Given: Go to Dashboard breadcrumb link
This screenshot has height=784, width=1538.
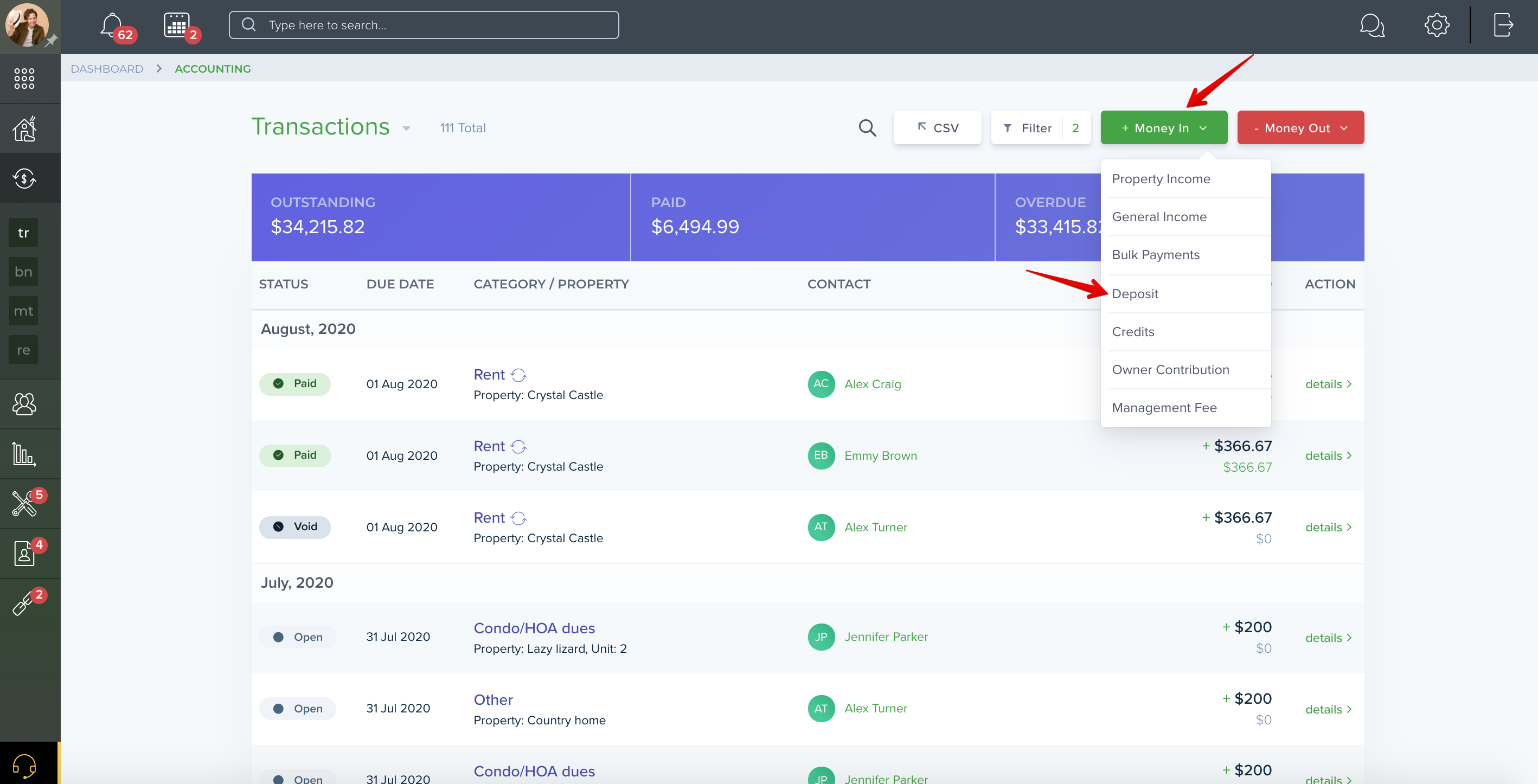Looking at the screenshot, I should [107, 69].
